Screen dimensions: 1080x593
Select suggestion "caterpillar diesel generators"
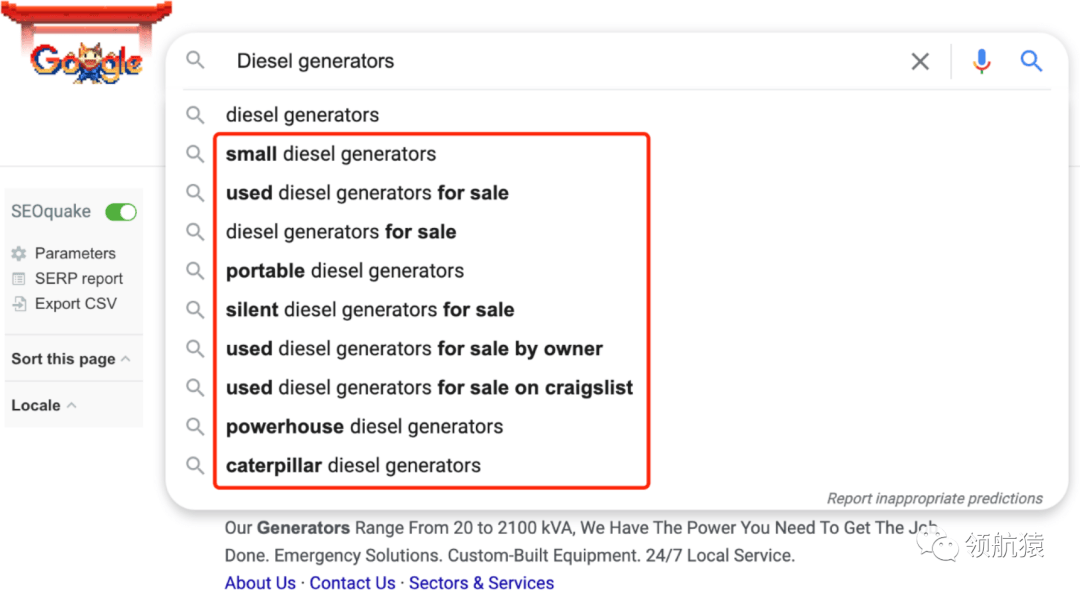click(x=353, y=466)
